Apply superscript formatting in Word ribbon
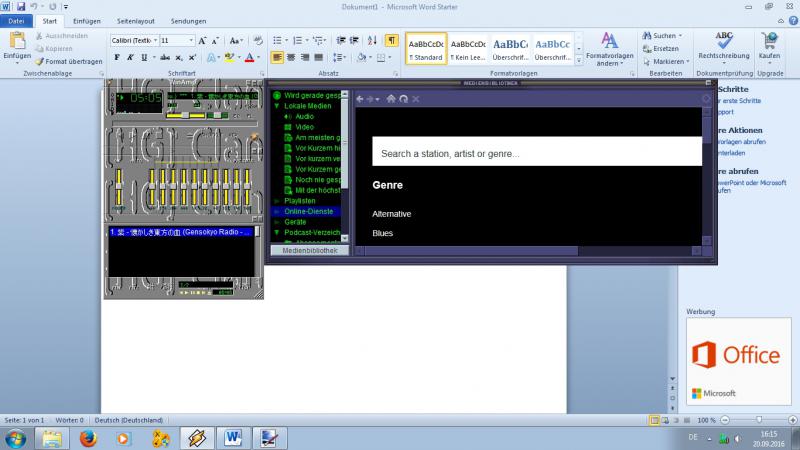This screenshot has width=800, height=450. click(x=192, y=58)
